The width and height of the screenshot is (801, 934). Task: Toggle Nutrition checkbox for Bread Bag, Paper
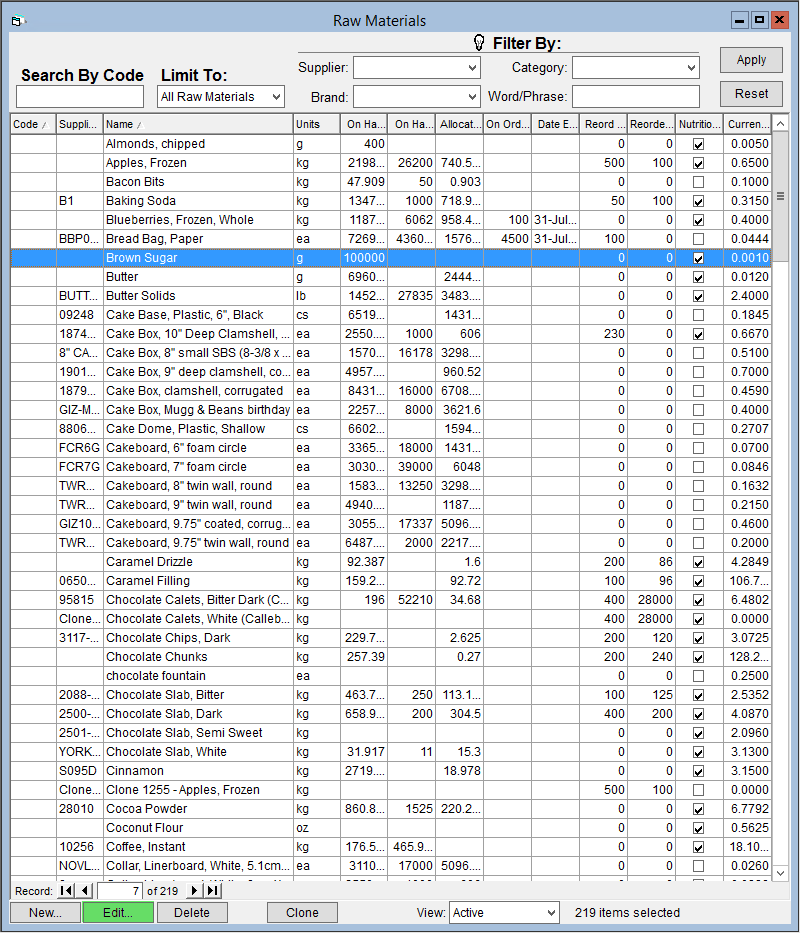pos(699,239)
